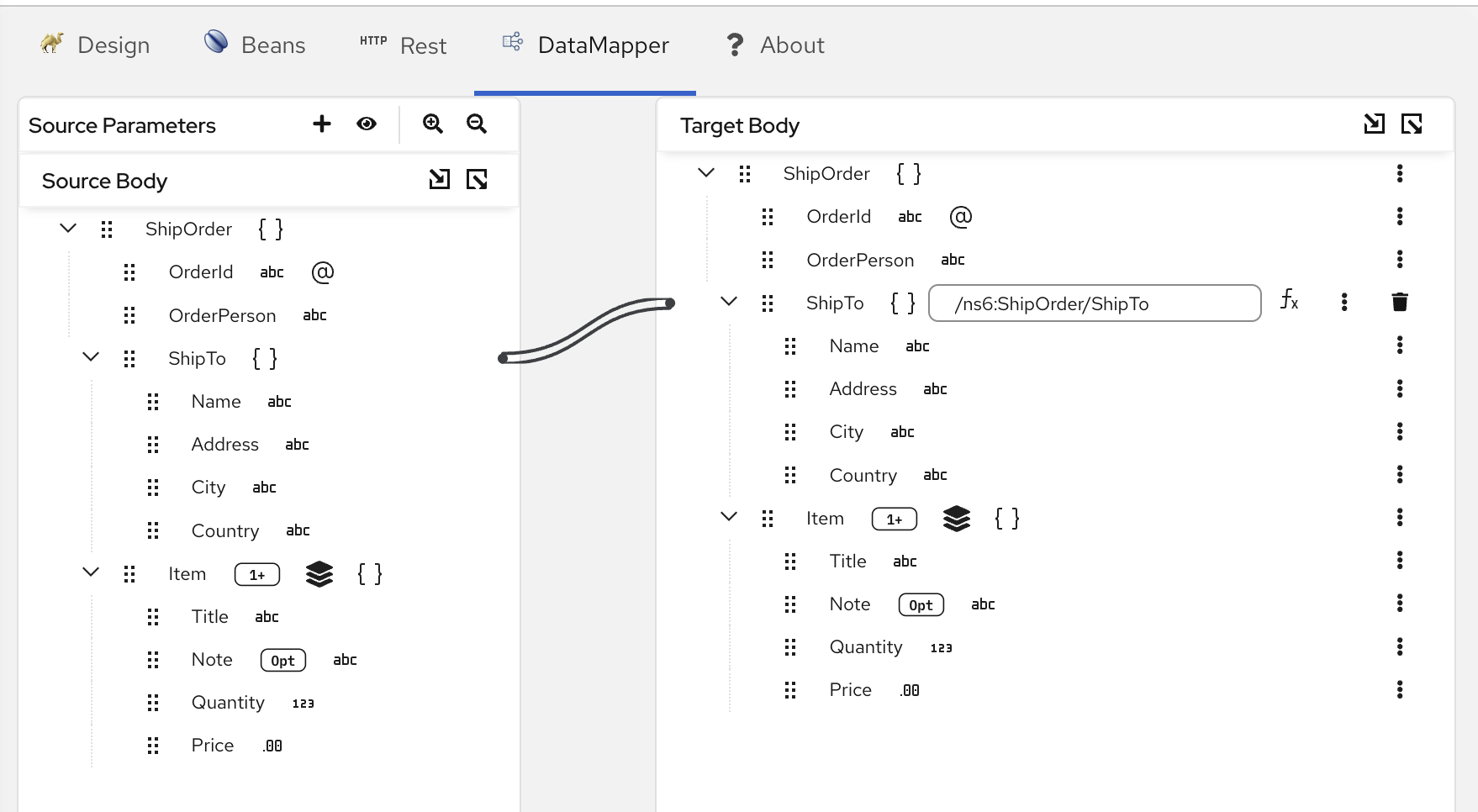Click drag handle of target Item

(x=768, y=519)
